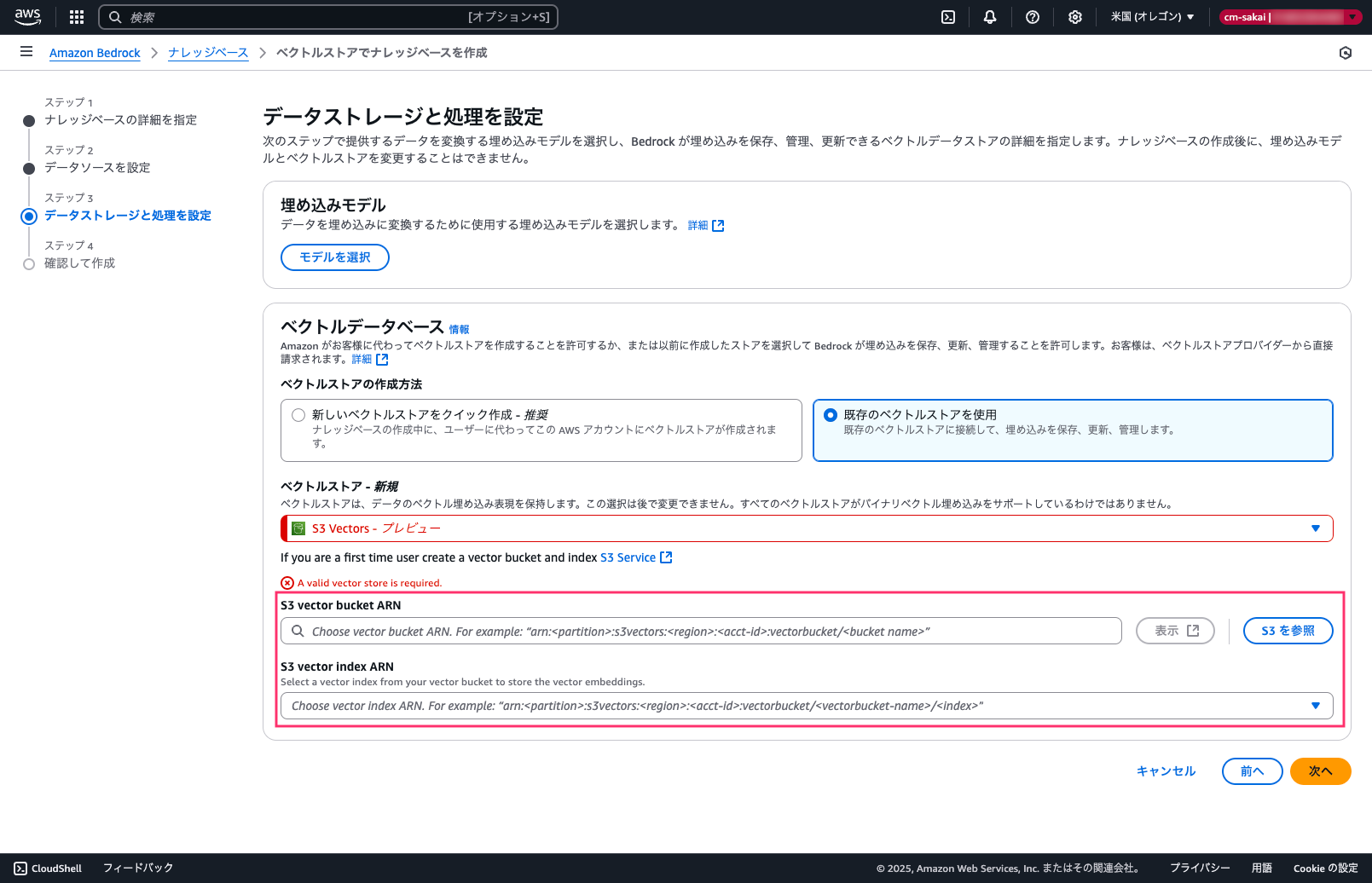The image size is (1372, 883).
Task: Open the 埋め込みモデル 詳細 link
Action: click(x=706, y=226)
